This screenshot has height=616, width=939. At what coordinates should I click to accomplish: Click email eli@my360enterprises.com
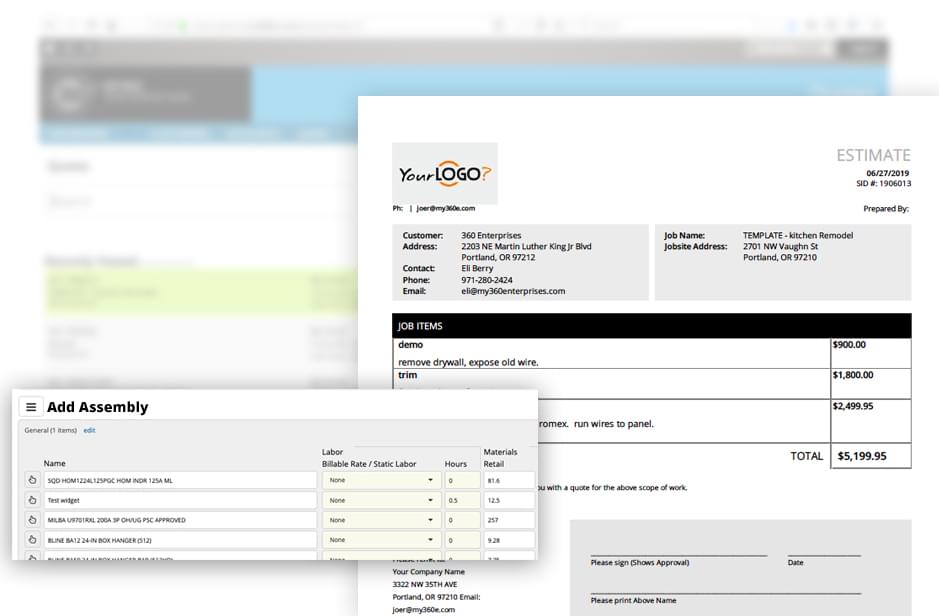pyautogui.click(x=513, y=291)
